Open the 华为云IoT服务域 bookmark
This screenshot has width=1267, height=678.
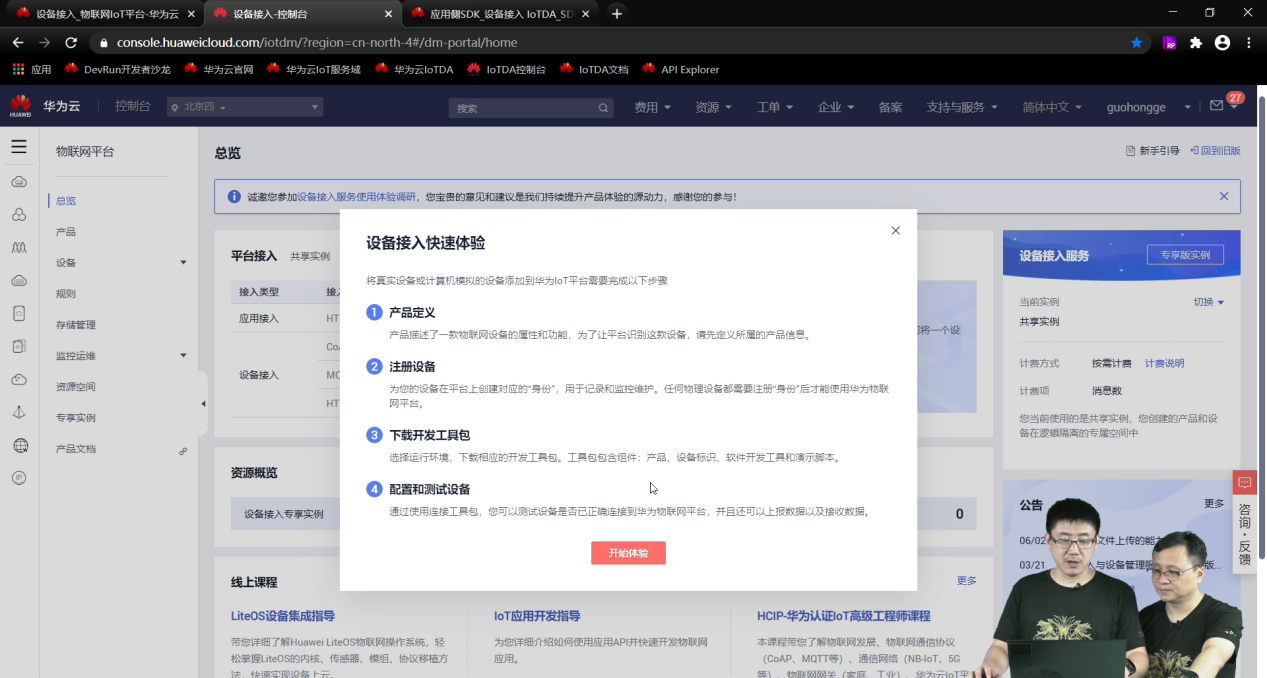313,69
